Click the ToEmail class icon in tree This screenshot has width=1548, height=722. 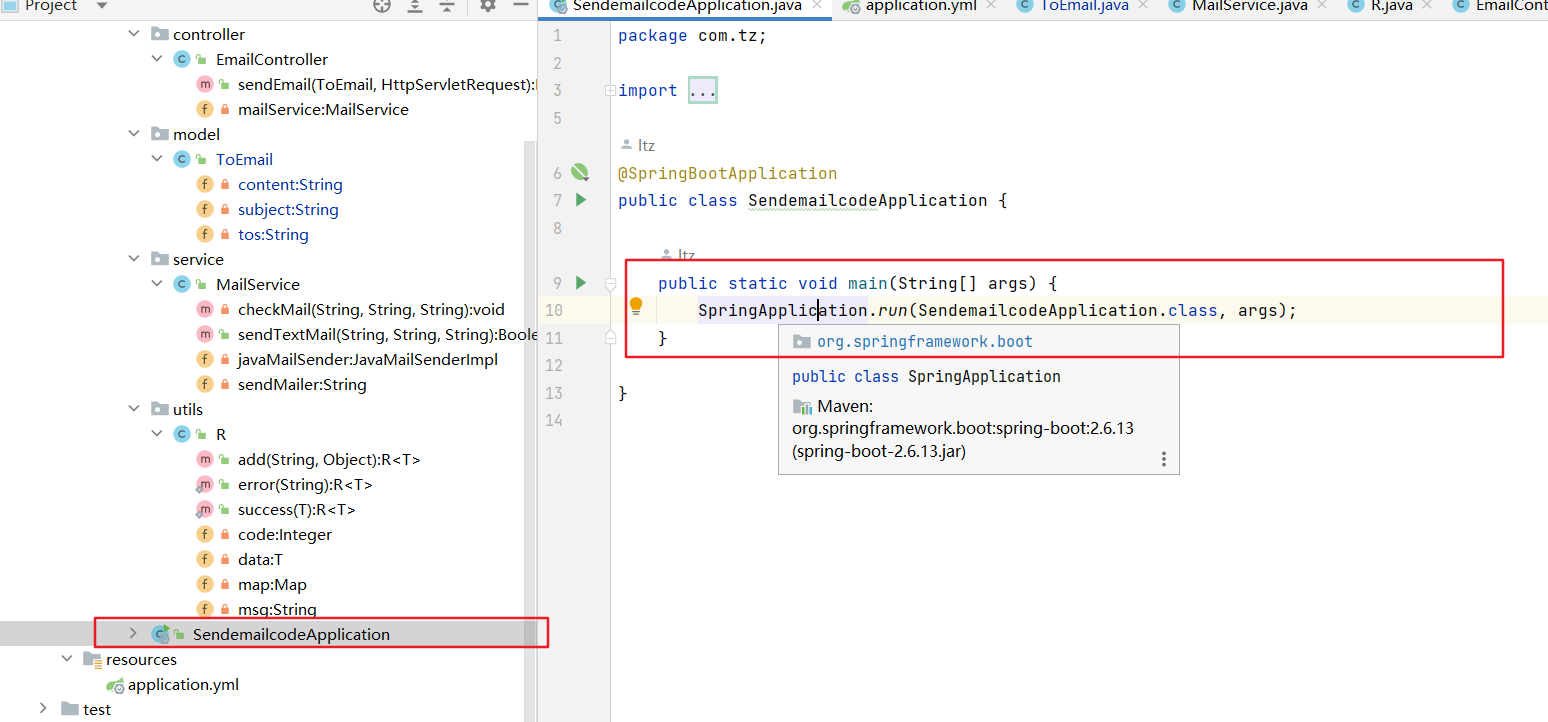coord(182,159)
